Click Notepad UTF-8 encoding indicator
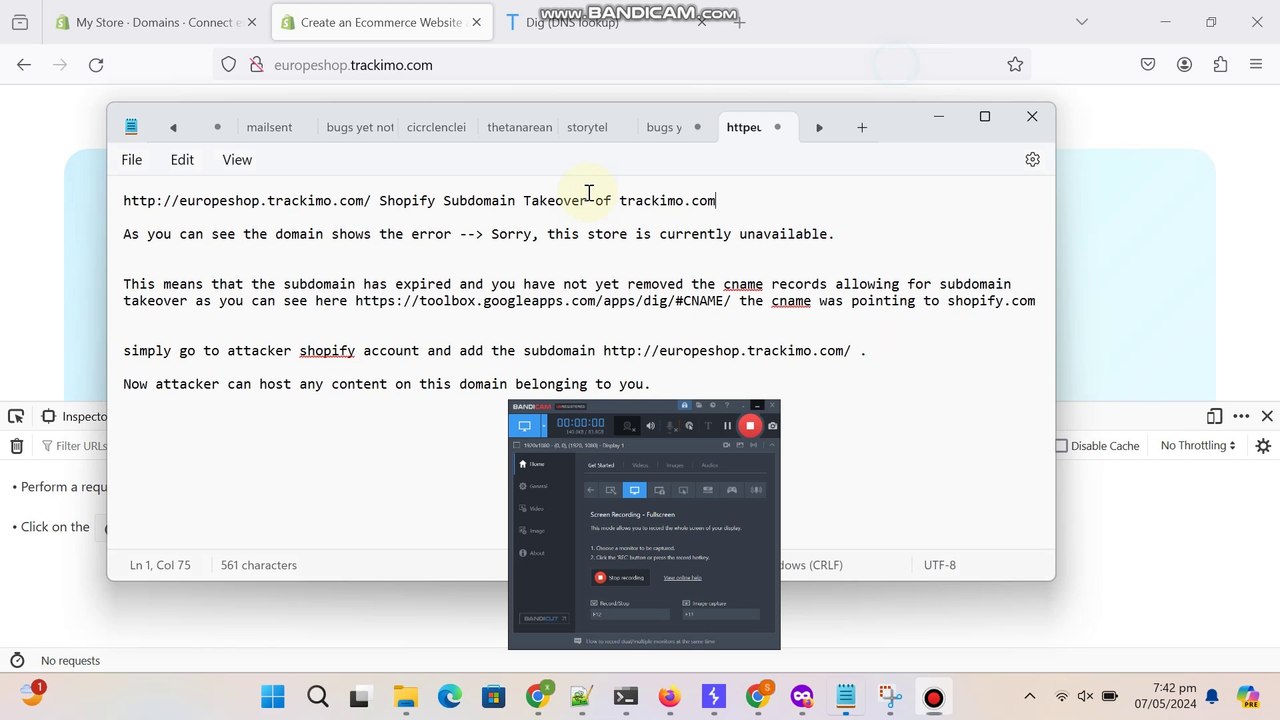The height and width of the screenshot is (720, 1280). click(940, 565)
